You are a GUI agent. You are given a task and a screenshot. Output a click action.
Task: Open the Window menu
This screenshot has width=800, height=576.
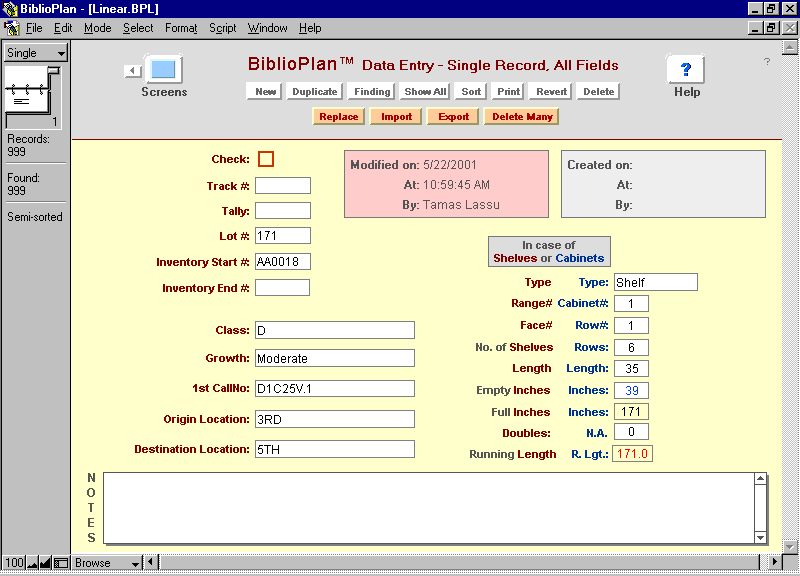[267, 28]
